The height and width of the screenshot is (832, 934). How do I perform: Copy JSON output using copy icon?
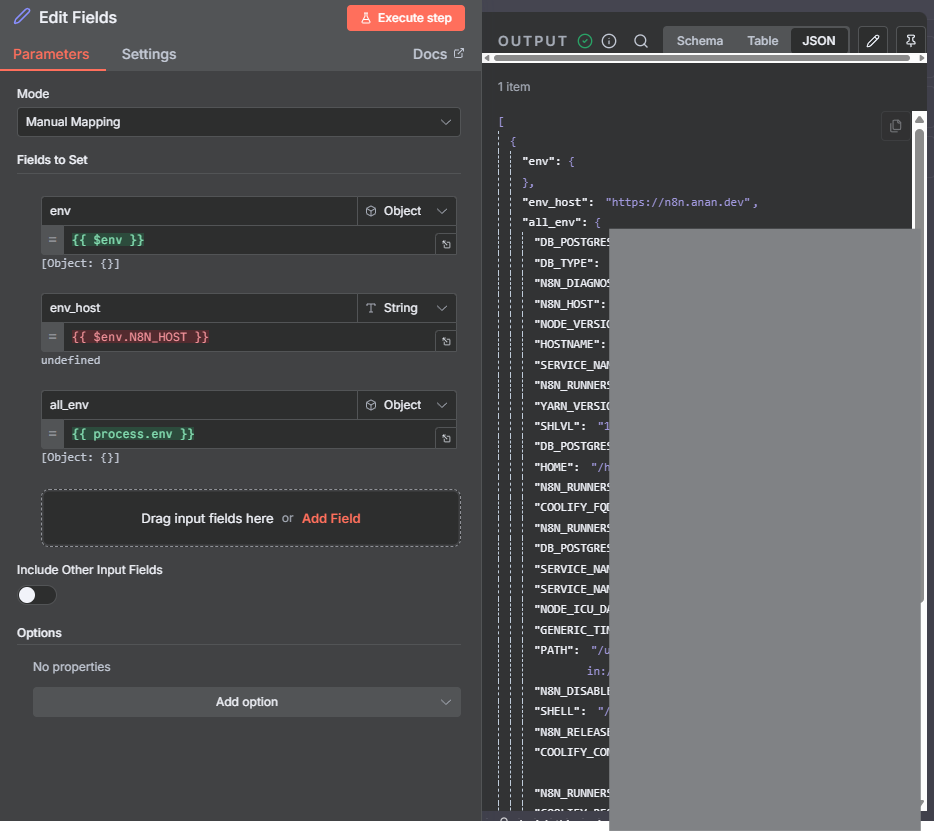coord(895,126)
